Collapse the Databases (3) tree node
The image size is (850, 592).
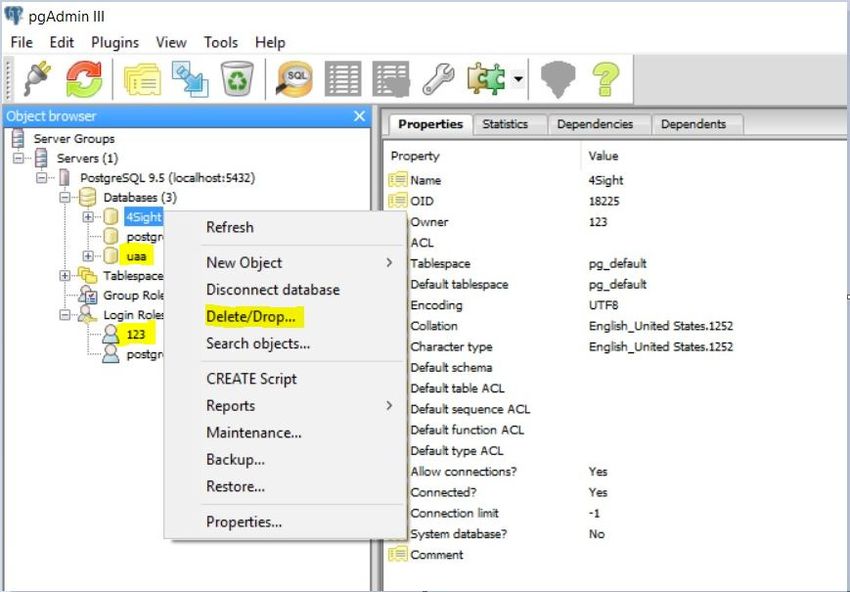click(65, 198)
